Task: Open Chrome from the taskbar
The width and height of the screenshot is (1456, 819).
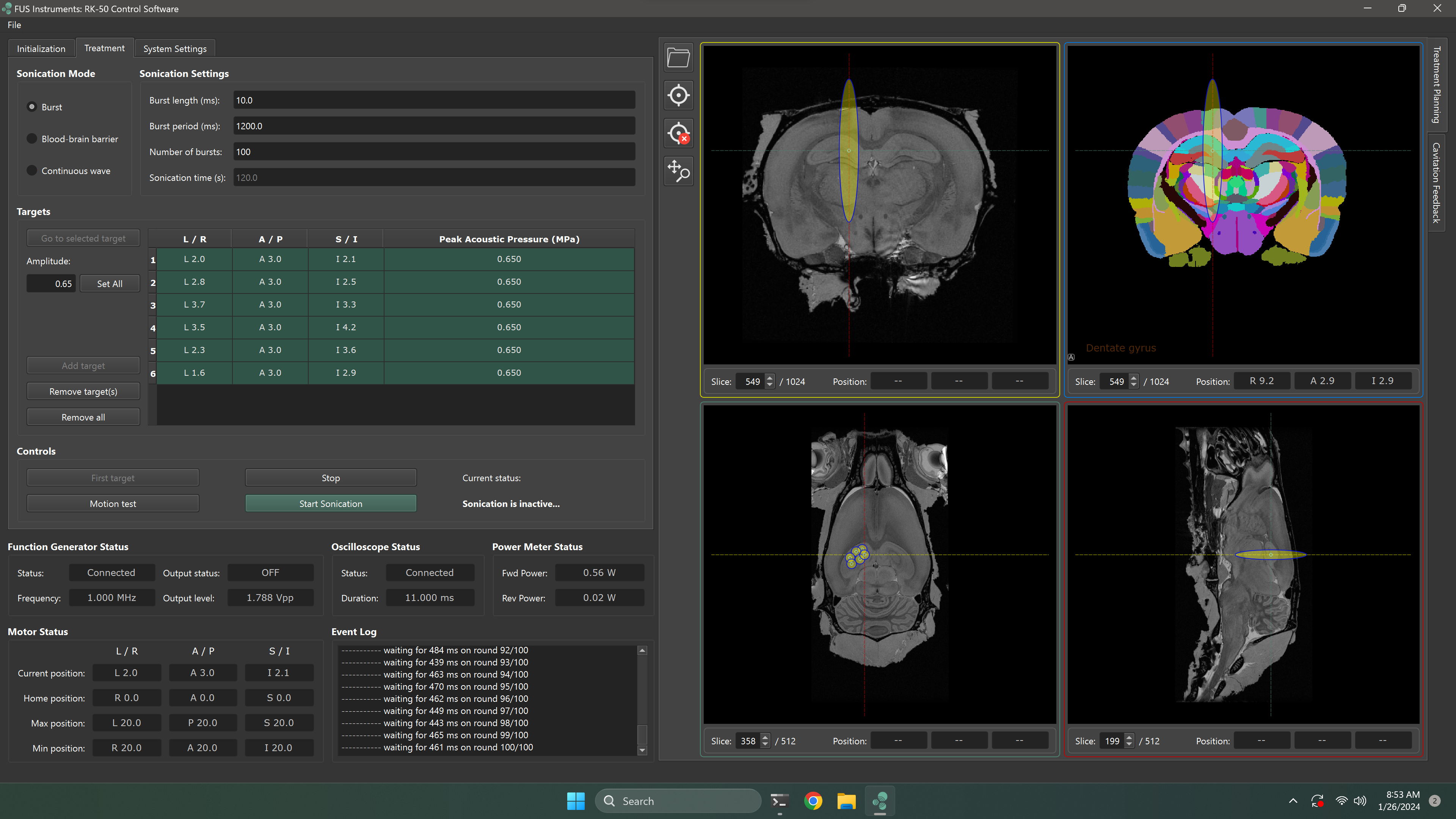Action: point(813,801)
